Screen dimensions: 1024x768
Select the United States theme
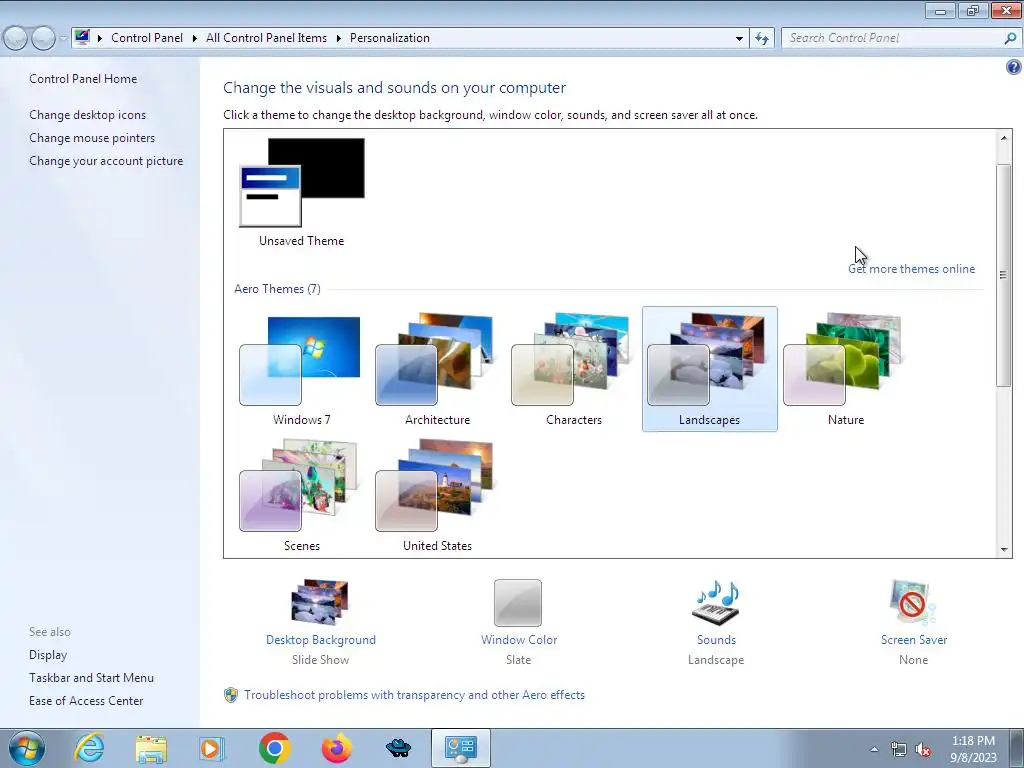(x=436, y=486)
